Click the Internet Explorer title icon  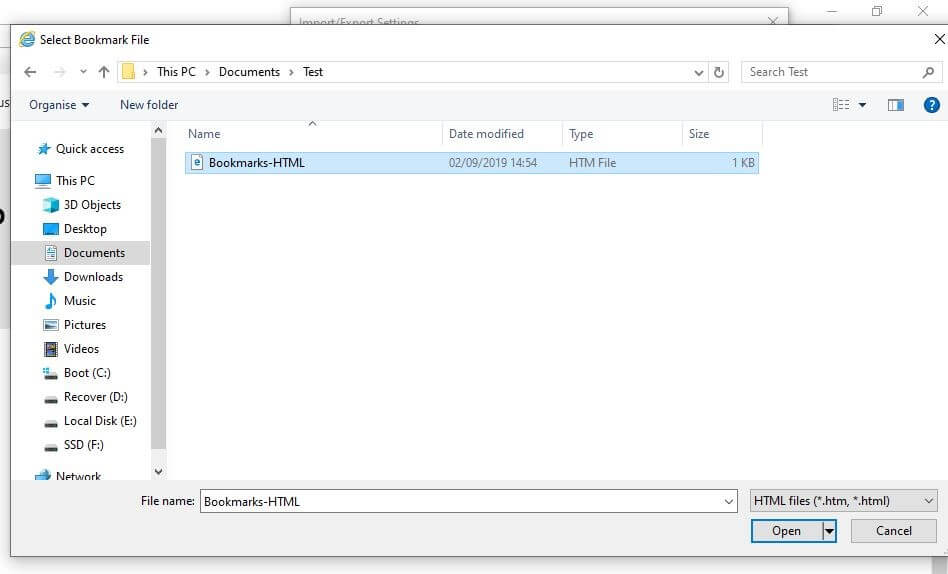tap(27, 39)
